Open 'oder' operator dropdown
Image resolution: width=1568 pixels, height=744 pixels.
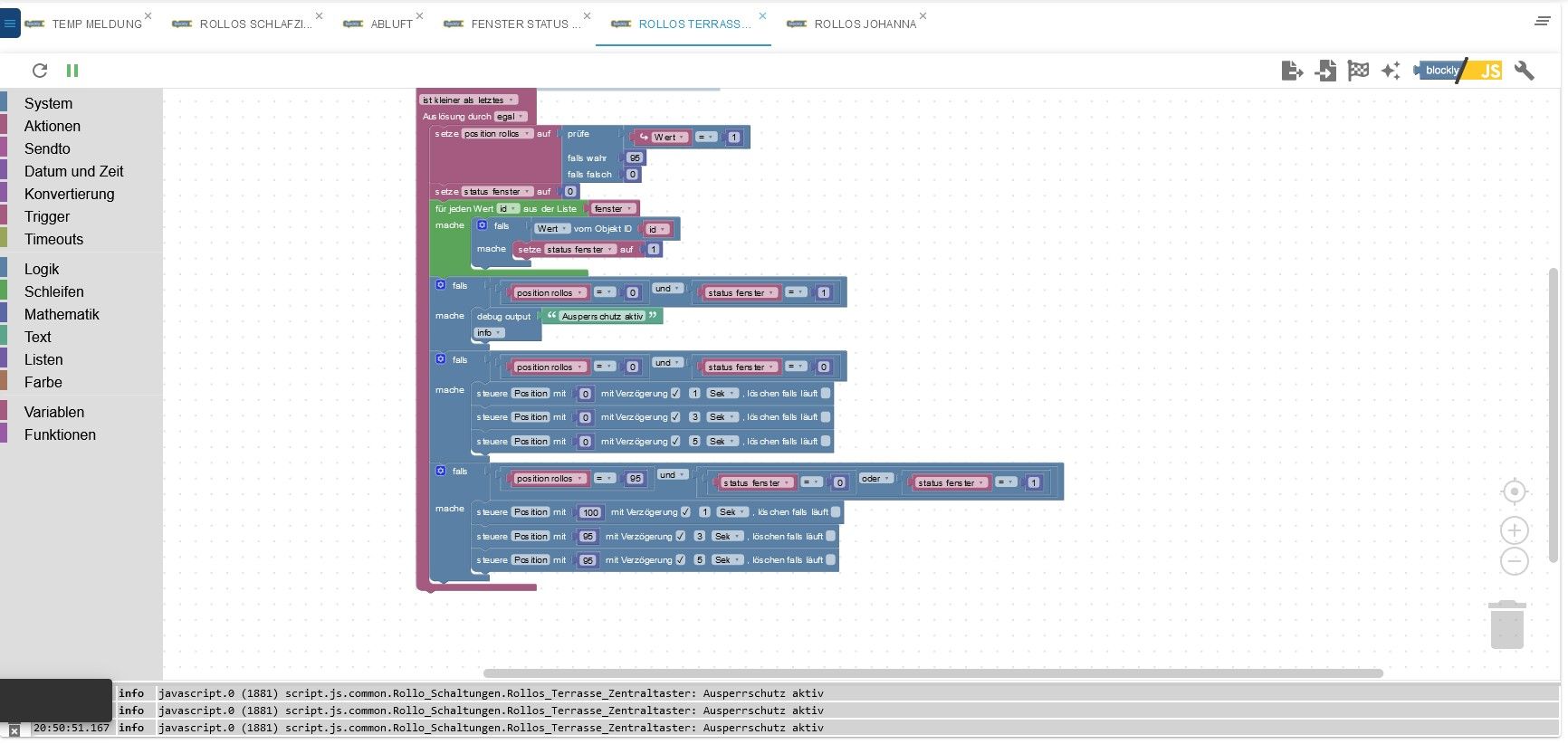(x=875, y=478)
